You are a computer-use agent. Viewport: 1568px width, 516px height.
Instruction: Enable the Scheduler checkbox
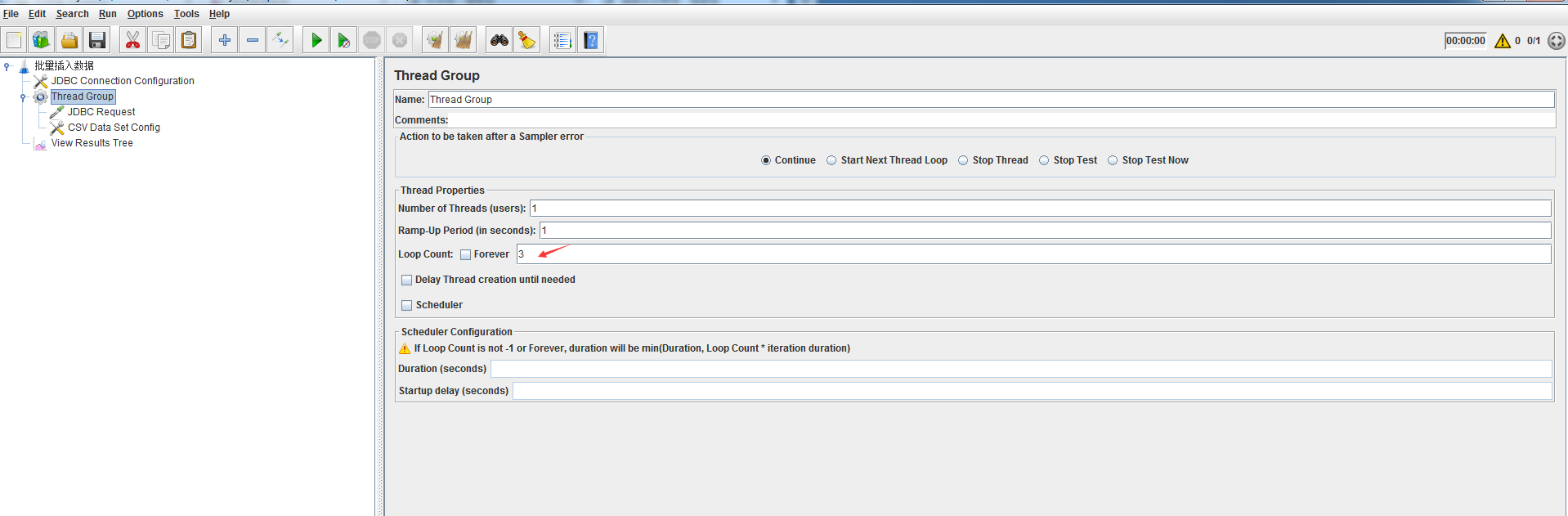[x=406, y=305]
